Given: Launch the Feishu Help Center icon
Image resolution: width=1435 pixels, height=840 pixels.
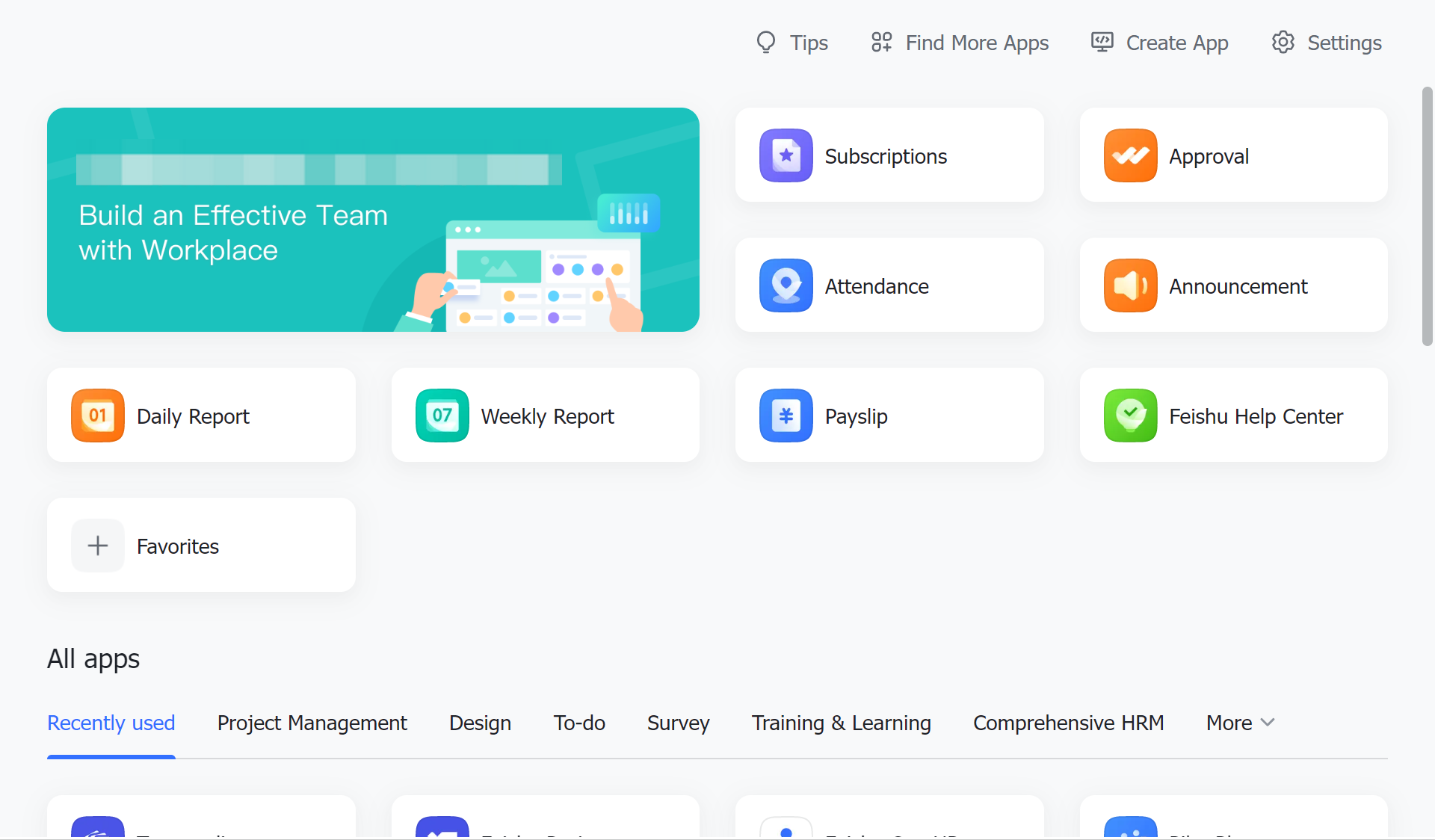Looking at the screenshot, I should (x=1130, y=416).
